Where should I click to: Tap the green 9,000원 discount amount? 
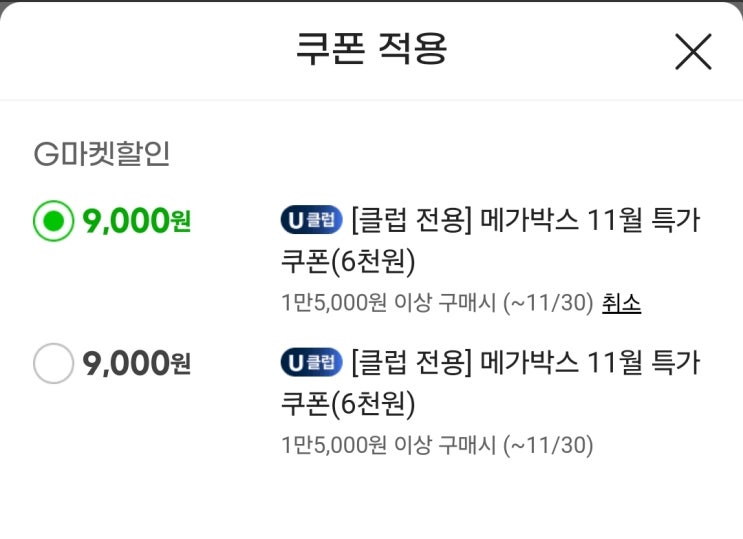tap(137, 221)
